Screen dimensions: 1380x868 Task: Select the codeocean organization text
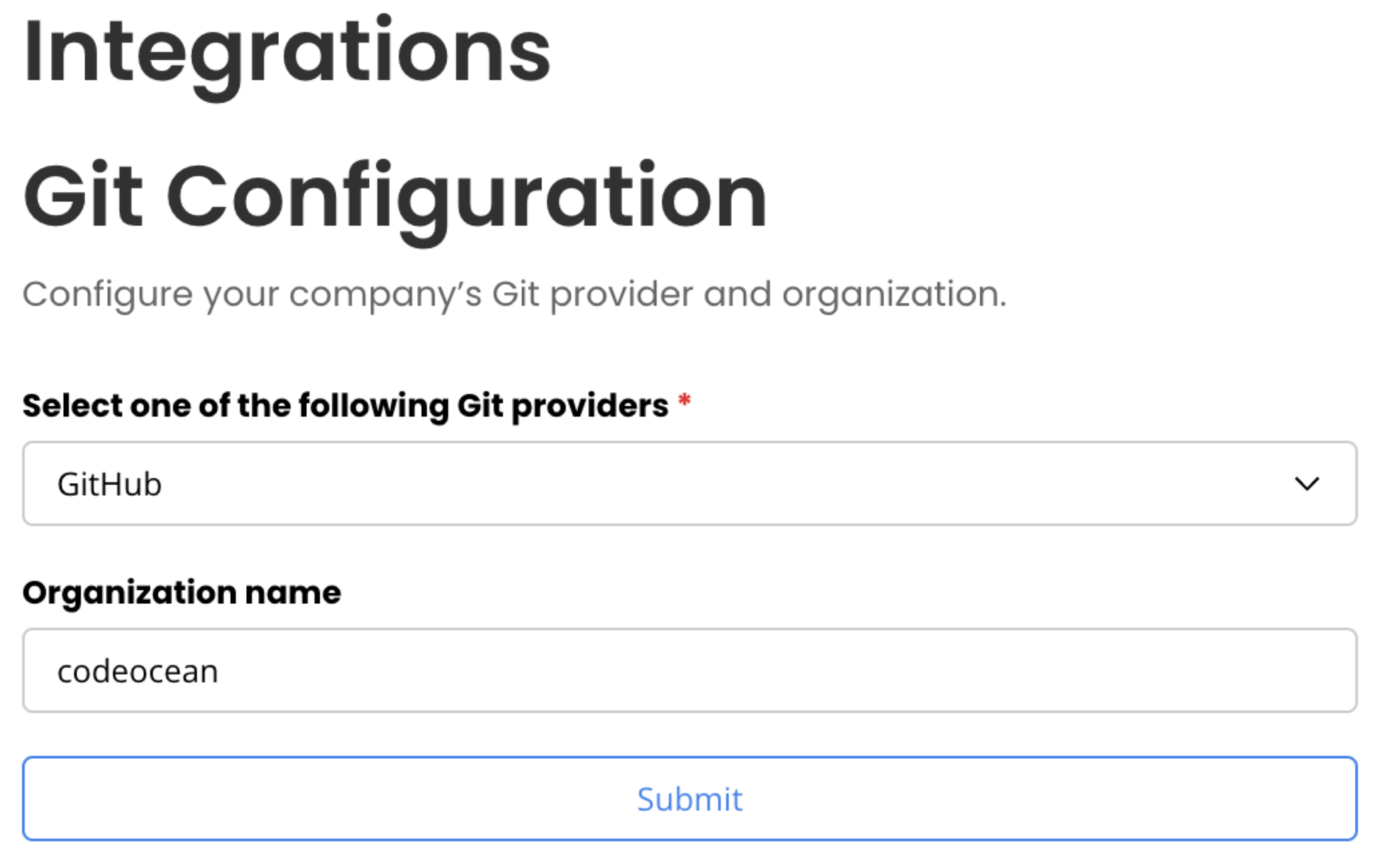[x=138, y=670]
